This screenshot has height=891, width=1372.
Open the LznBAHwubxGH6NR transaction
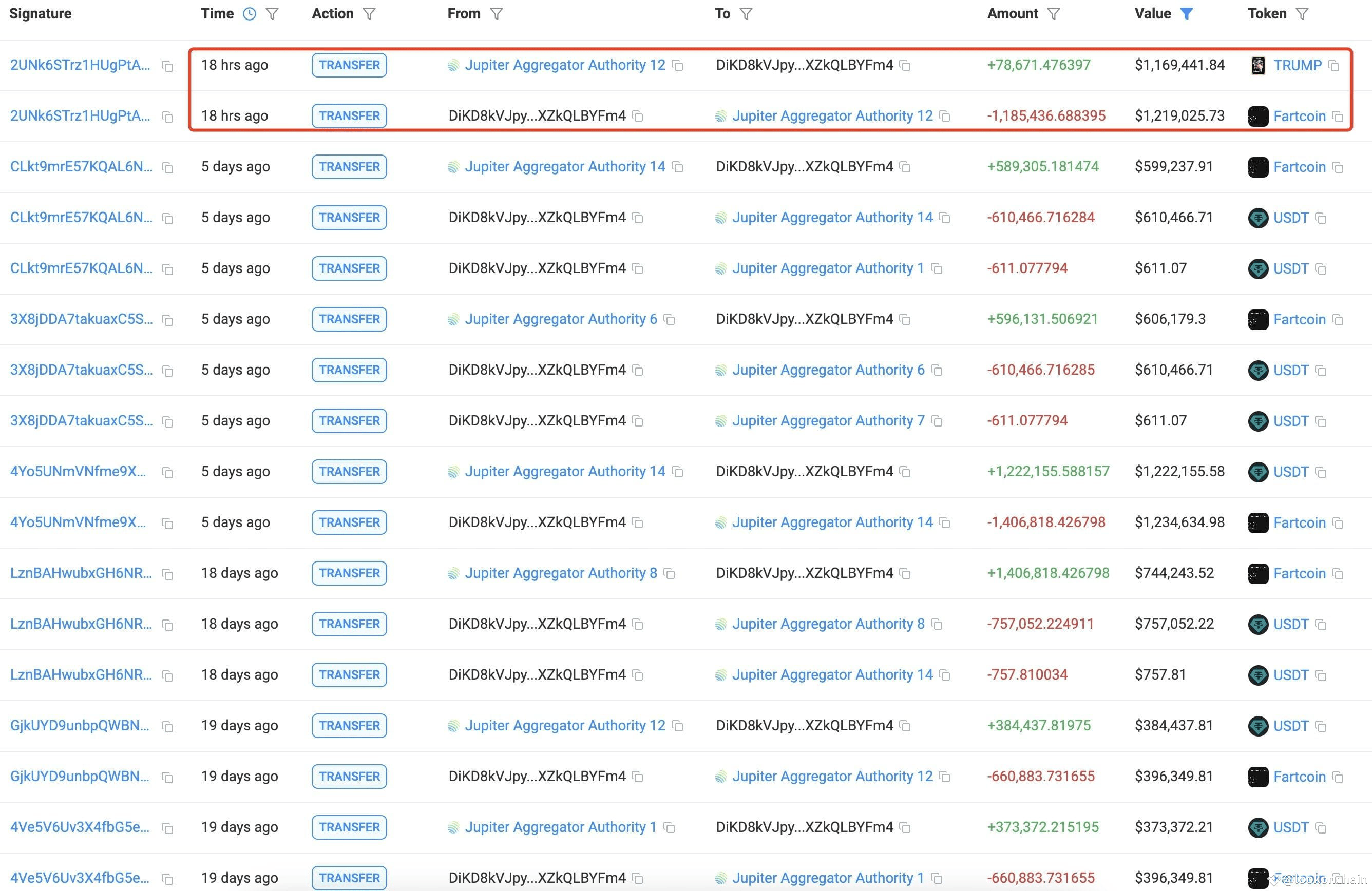pos(80,573)
